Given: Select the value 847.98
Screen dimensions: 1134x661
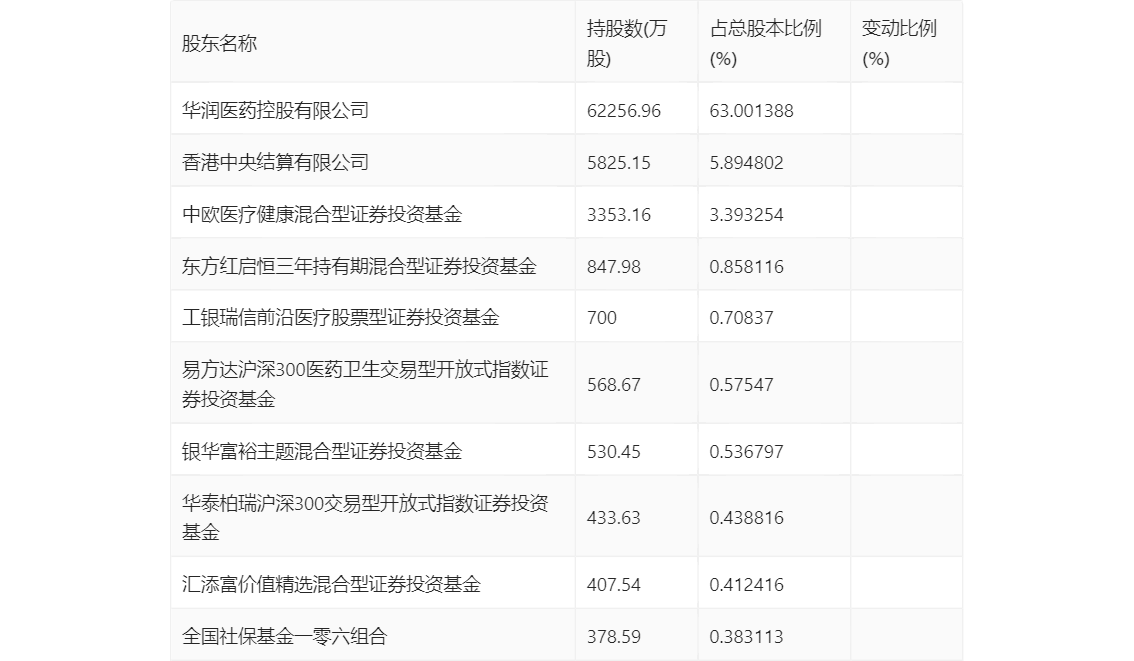Looking at the screenshot, I should [x=614, y=267].
